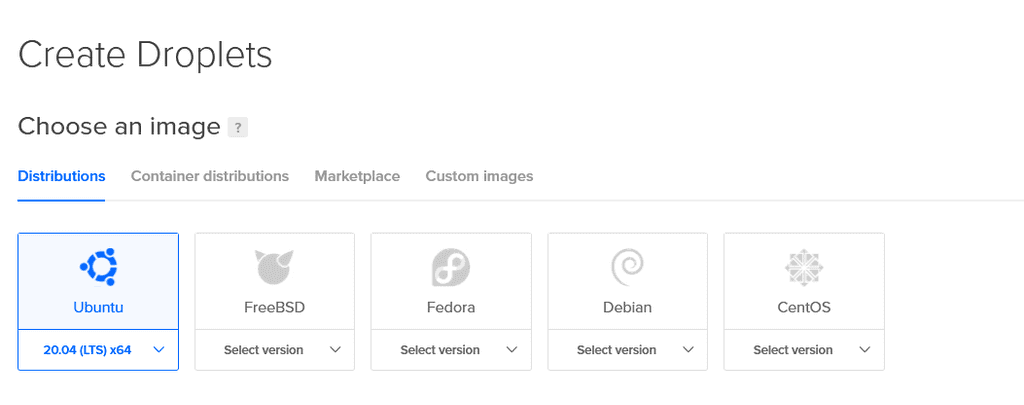The height and width of the screenshot is (405, 1024).
Task: Switch to the Container distributions tab
Action: pos(210,176)
